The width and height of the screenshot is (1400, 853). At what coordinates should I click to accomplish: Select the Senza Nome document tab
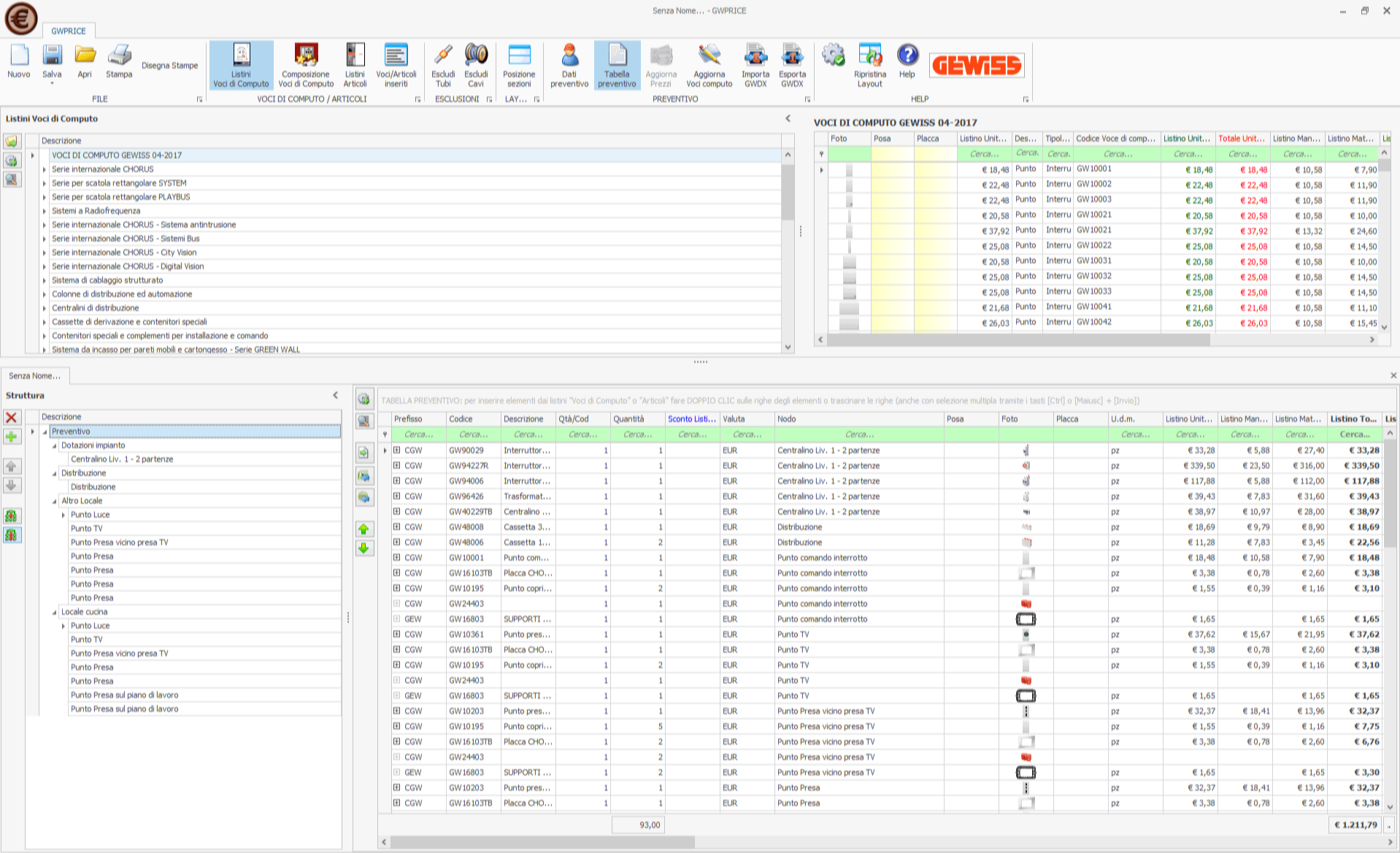(34, 375)
